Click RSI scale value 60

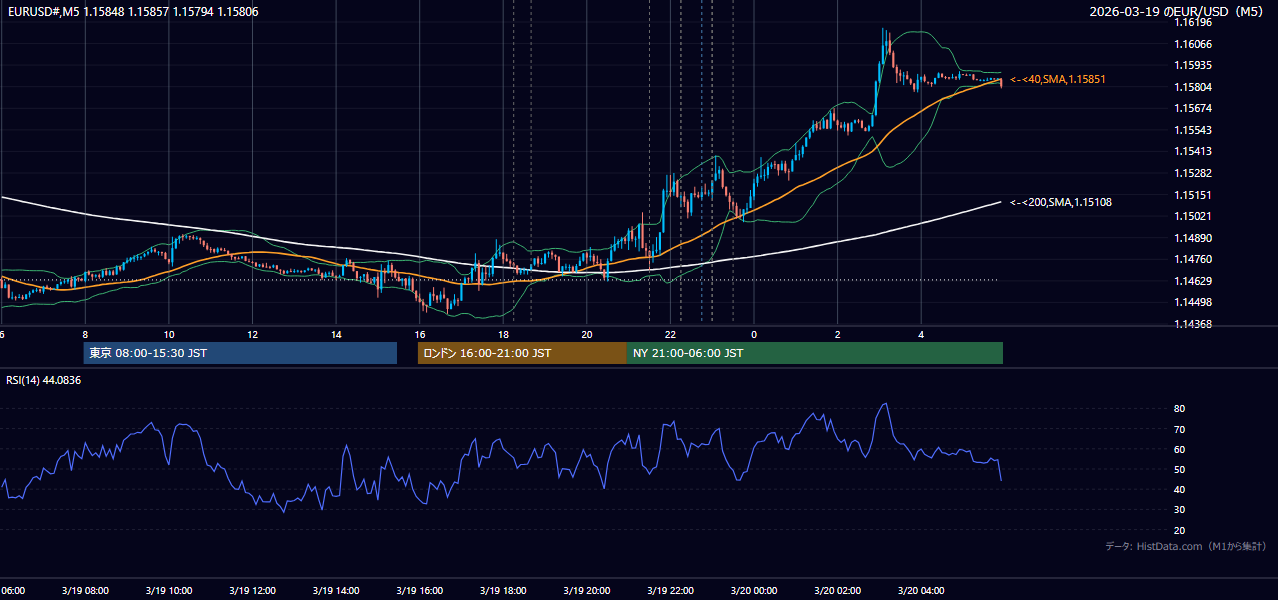(x=1180, y=449)
